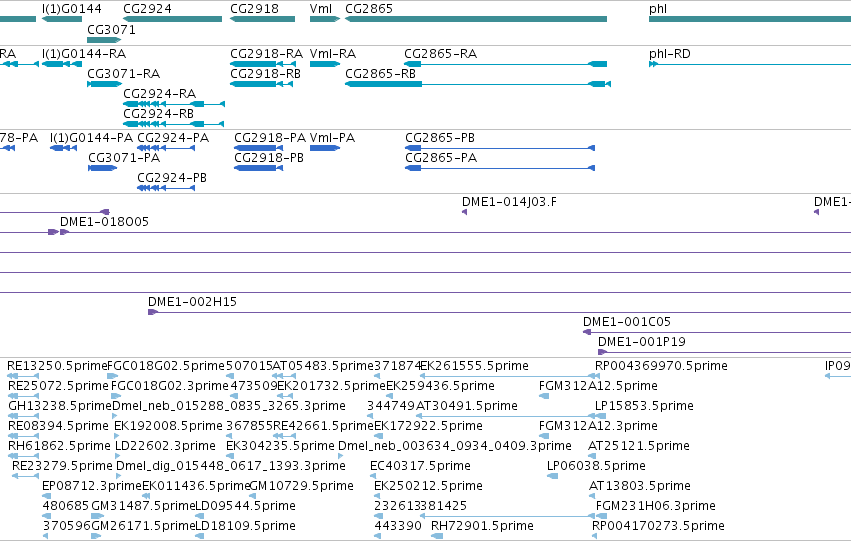This screenshot has height=541, width=851.
Task: Click protein l(1)G0144-PA label
Action: click(91, 138)
